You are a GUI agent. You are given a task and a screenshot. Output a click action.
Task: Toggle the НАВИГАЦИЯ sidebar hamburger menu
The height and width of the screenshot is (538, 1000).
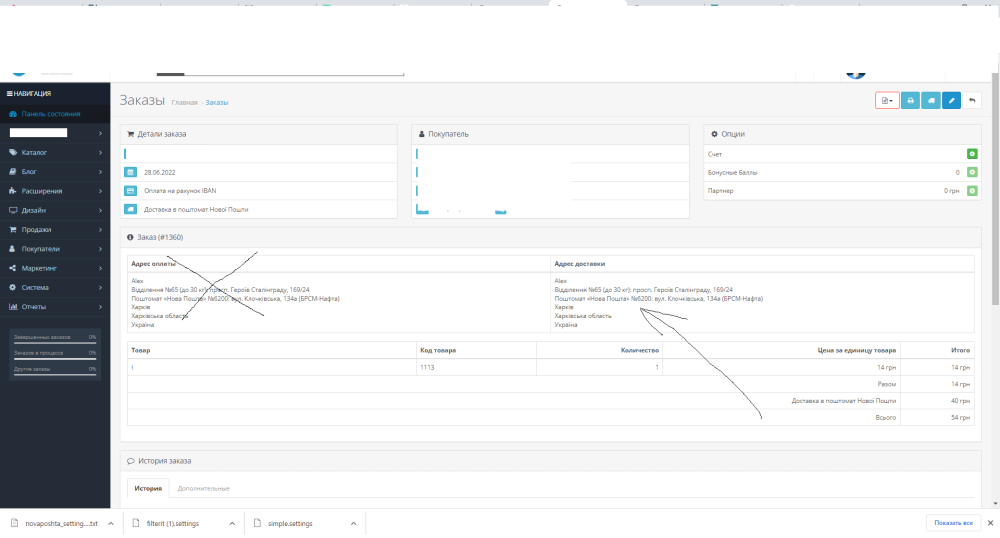[10, 93]
